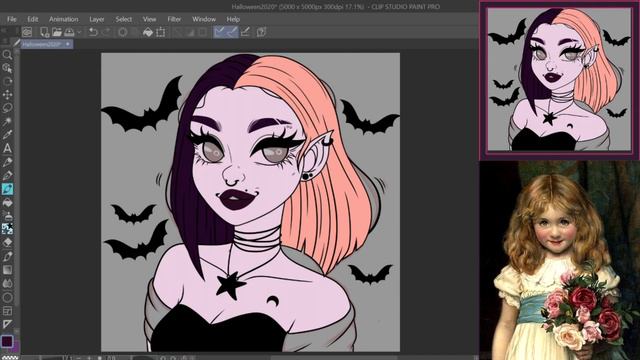Click the Open file folder icon
640x360 pixels.
point(57,32)
